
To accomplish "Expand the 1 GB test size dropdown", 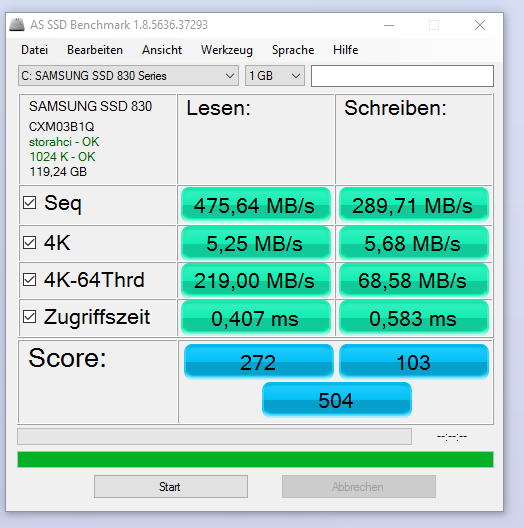I will coord(275,76).
